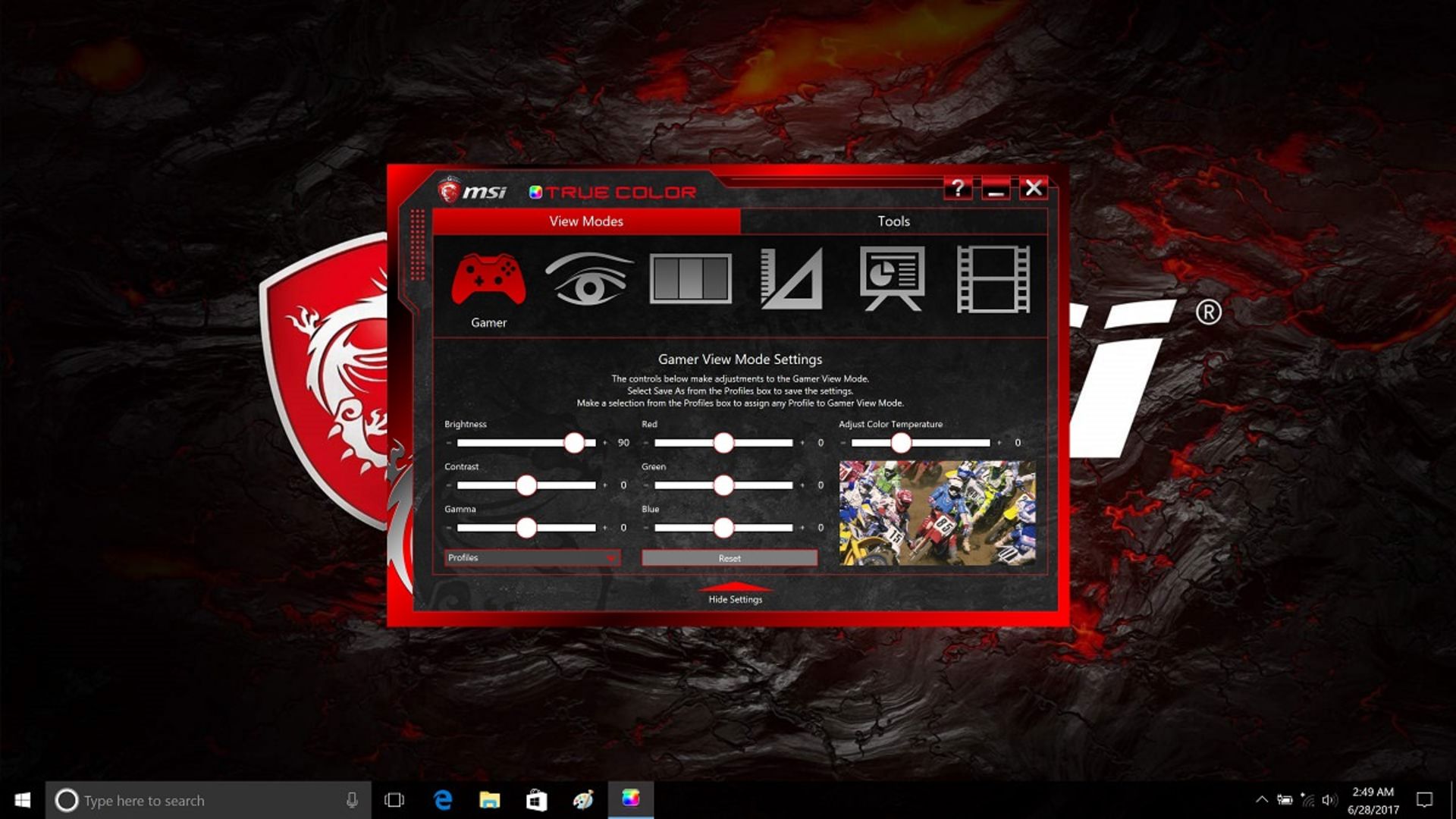
Task: Minimize the True Color window
Action: 996,188
